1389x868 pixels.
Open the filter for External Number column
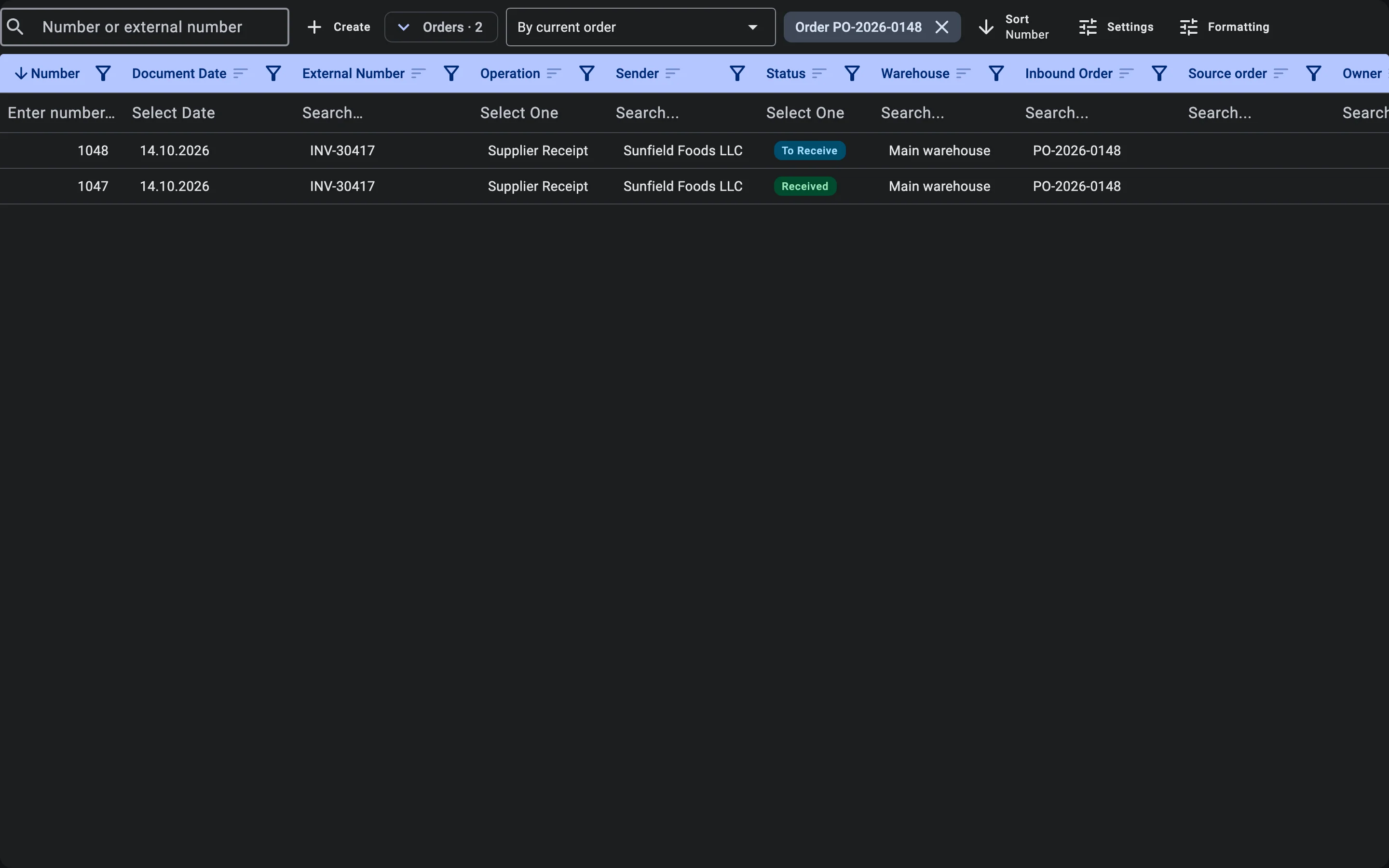point(451,73)
